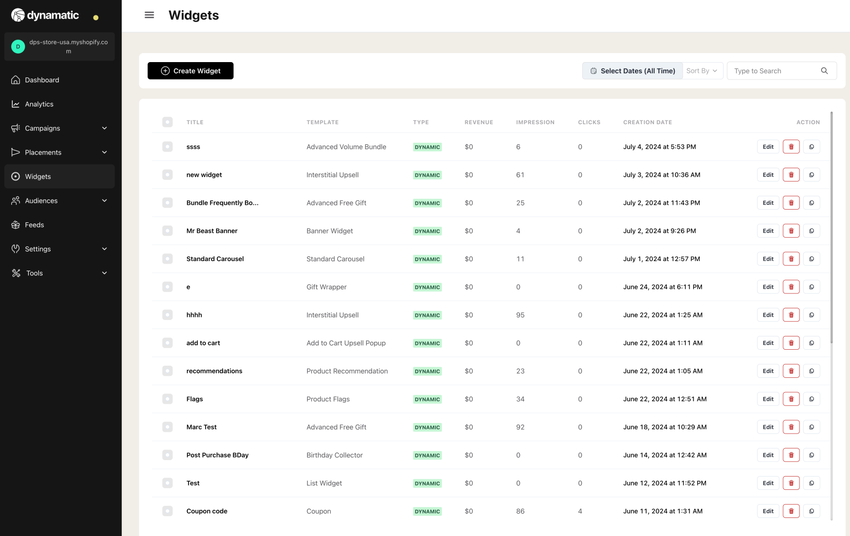850x536 pixels.
Task: Click the trash icon for Mr Beast Banner
Action: coord(791,231)
